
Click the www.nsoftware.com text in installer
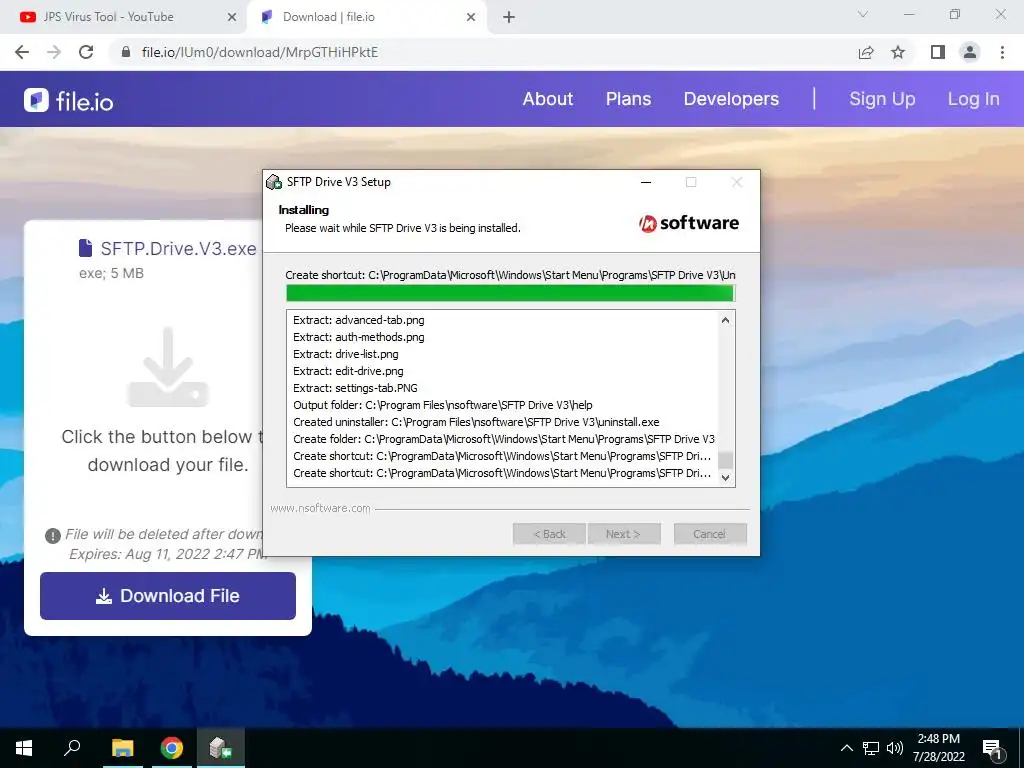320,508
